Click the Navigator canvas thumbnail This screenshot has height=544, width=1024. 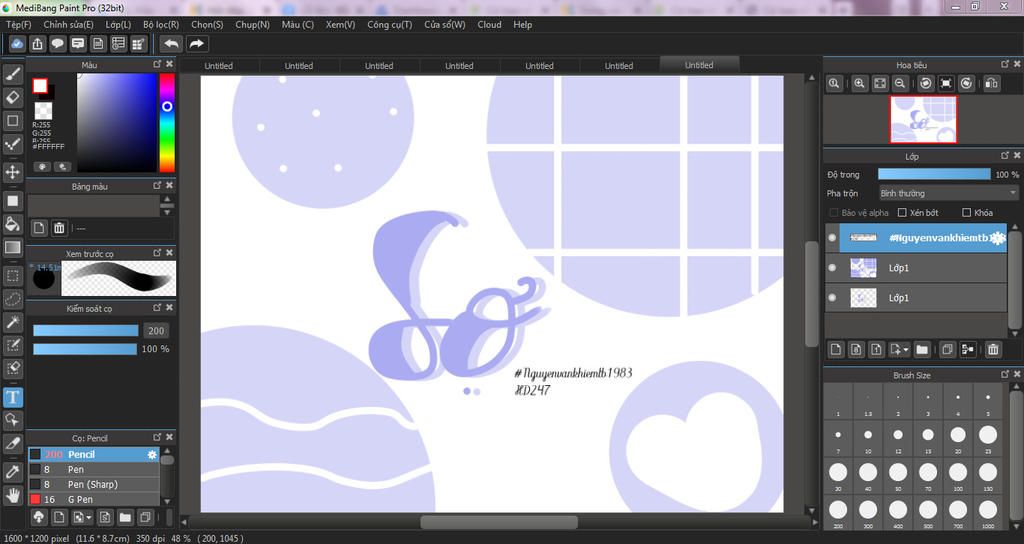(923, 120)
